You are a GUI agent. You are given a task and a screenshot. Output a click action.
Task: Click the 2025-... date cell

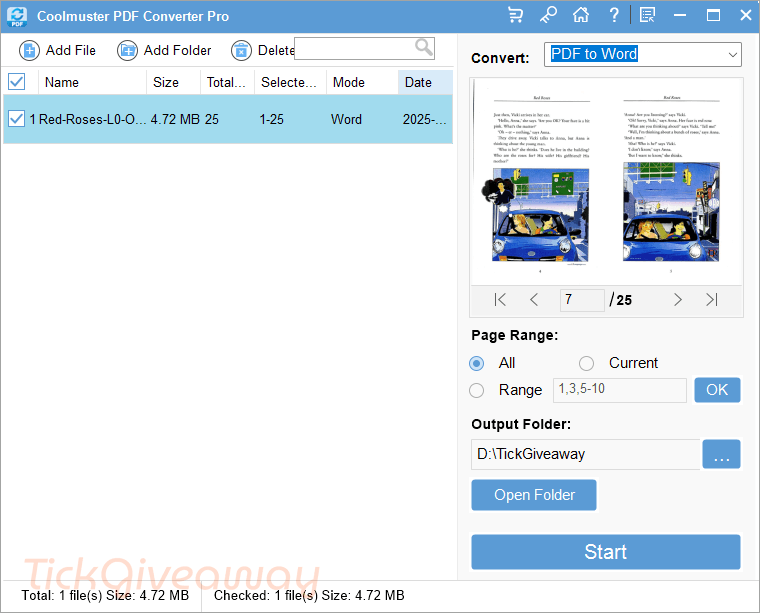click(x=425, y=119)
